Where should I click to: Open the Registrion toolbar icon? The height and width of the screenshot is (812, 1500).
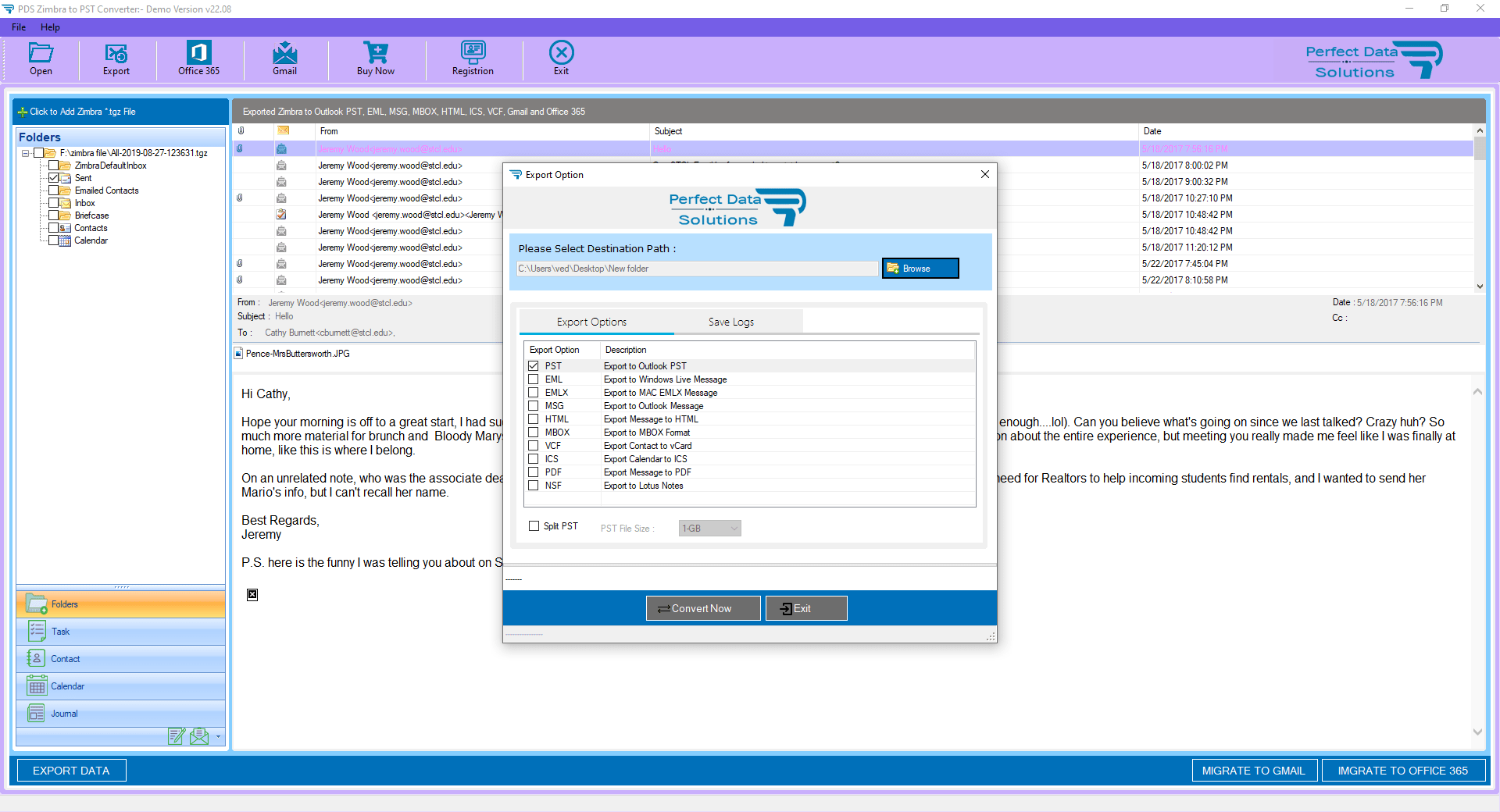click(x=473, y=52)
